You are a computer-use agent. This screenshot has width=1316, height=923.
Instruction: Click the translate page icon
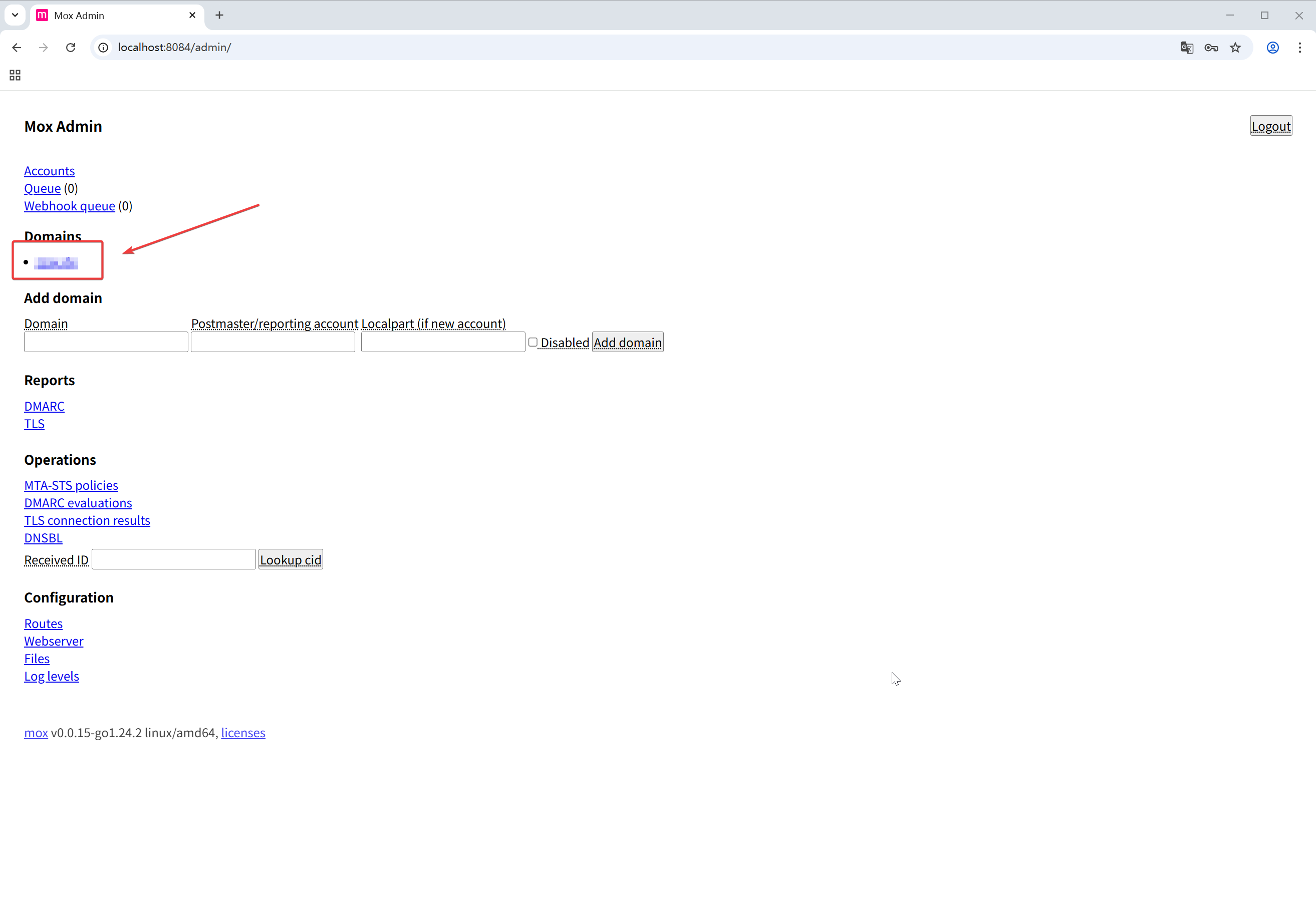pyautogui.click(x=1186, y=48)
